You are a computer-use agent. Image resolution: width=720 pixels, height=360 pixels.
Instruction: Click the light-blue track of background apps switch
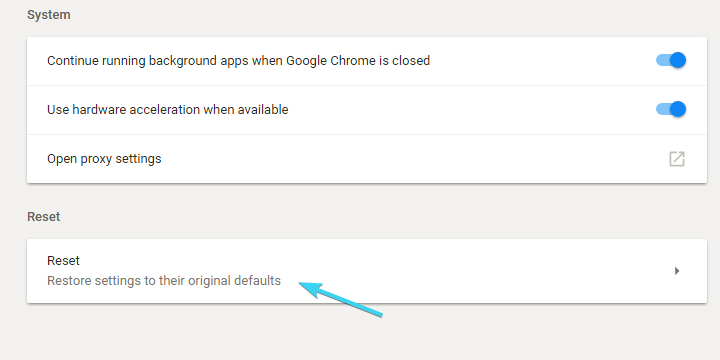(x=662, y=60)
